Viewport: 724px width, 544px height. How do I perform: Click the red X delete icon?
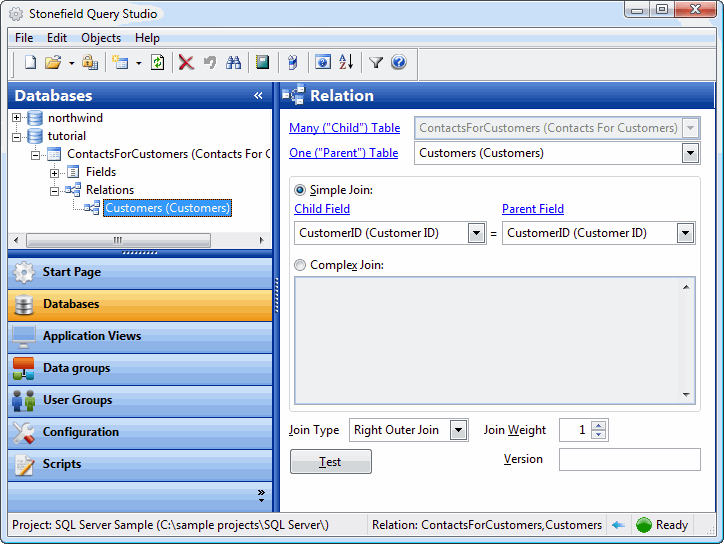pyautogui.click(x=186, y=63)
